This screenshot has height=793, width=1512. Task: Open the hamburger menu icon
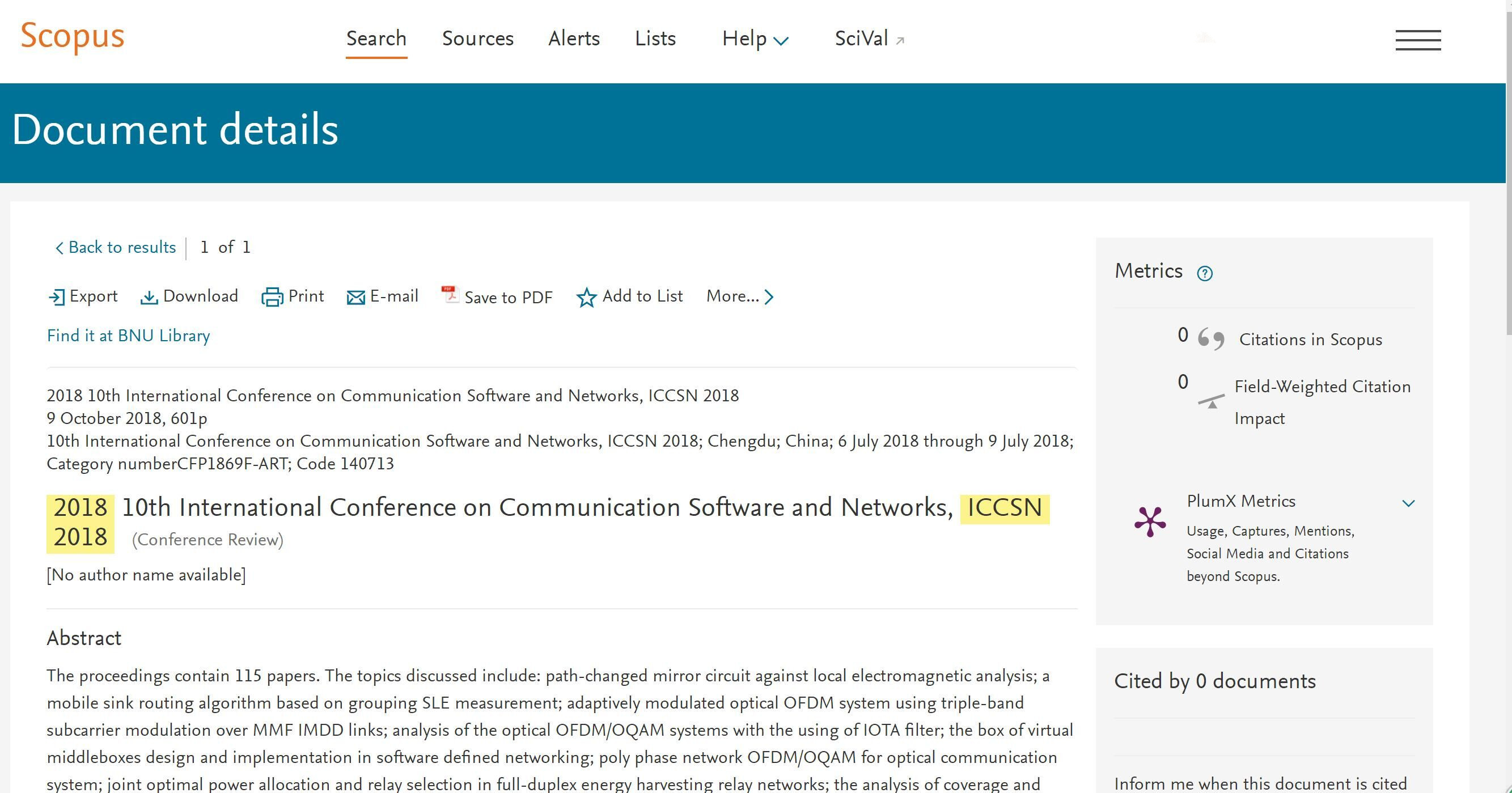1417,40
